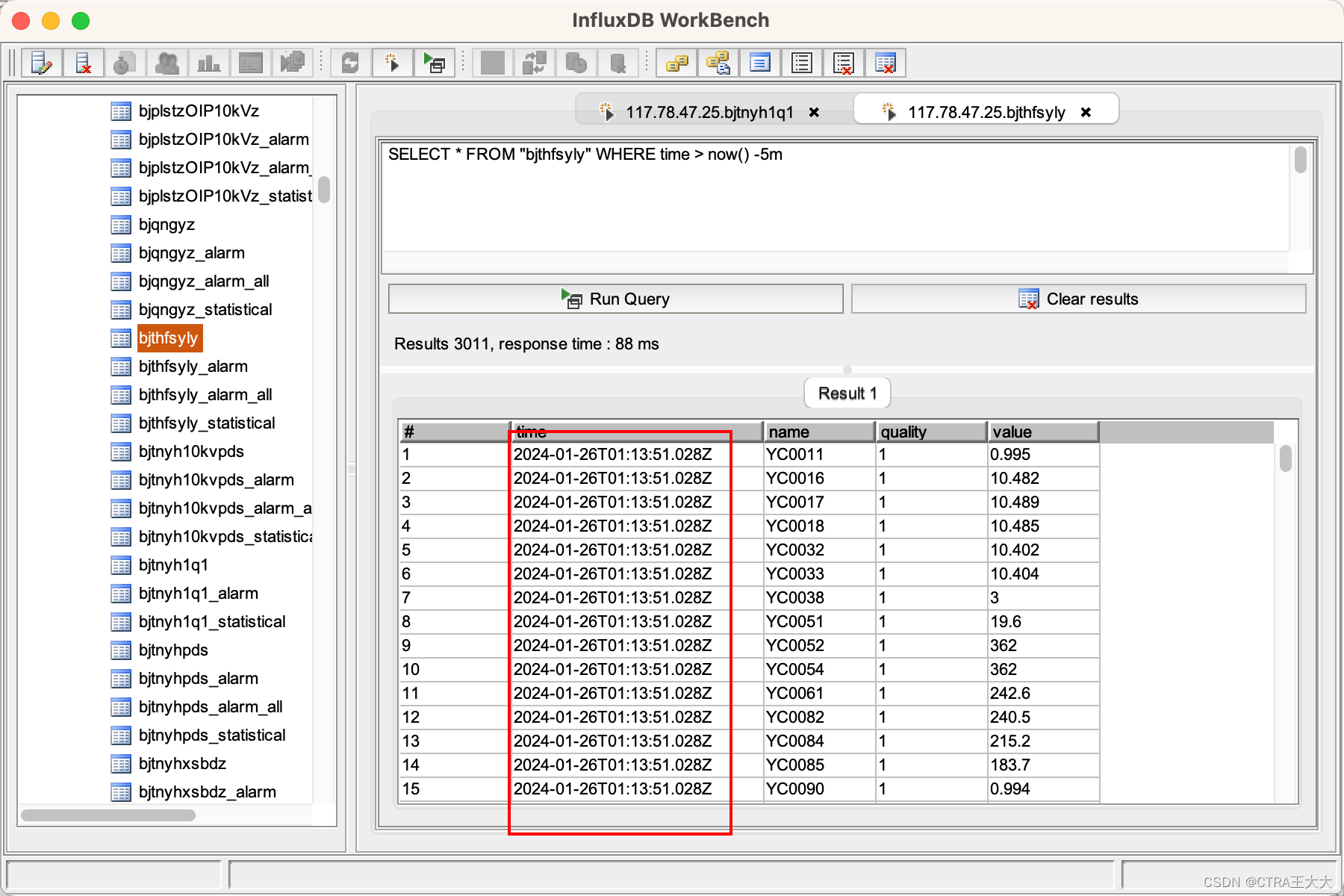Select the bjqngyz measurement
Viewport: 1344px width, 896px height.
click(167, 225)
